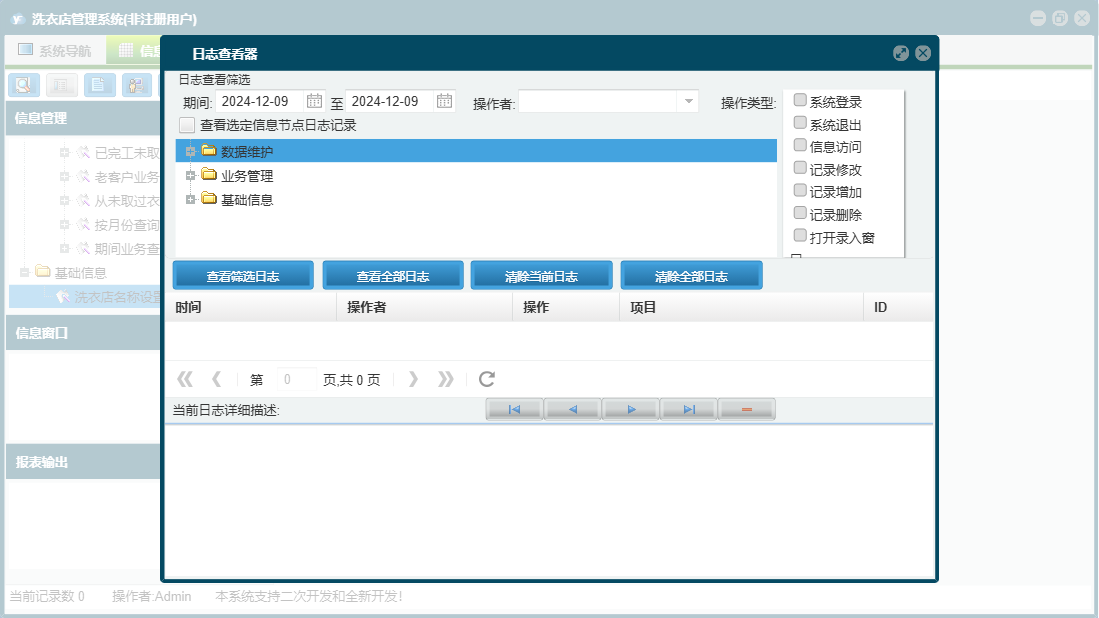Expand the 基础信息 node in log tree
Viewport: 1099px width, 618px height.
point(190,200)
